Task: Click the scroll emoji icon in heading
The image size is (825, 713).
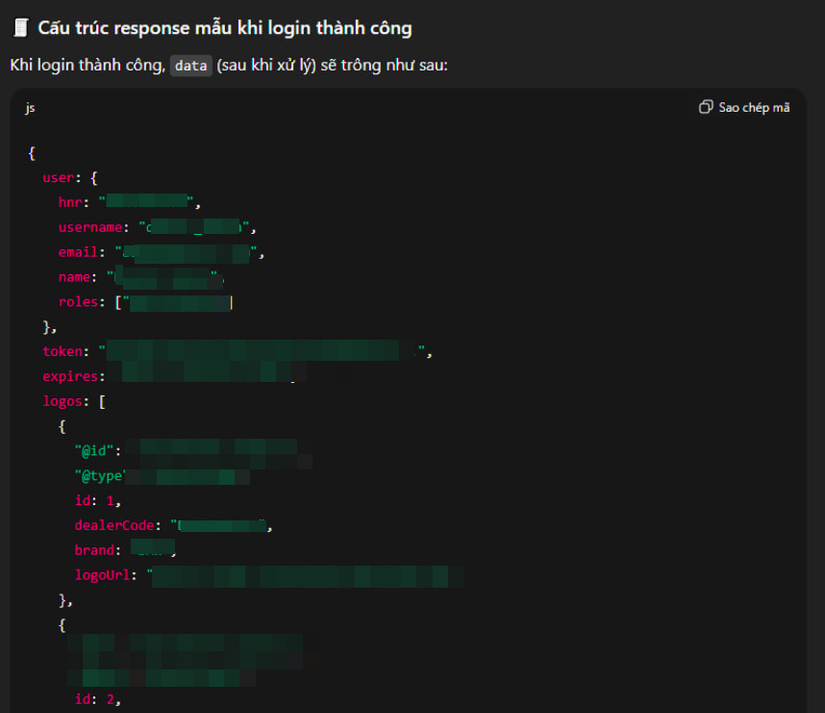Action: (x=21, y=28)
